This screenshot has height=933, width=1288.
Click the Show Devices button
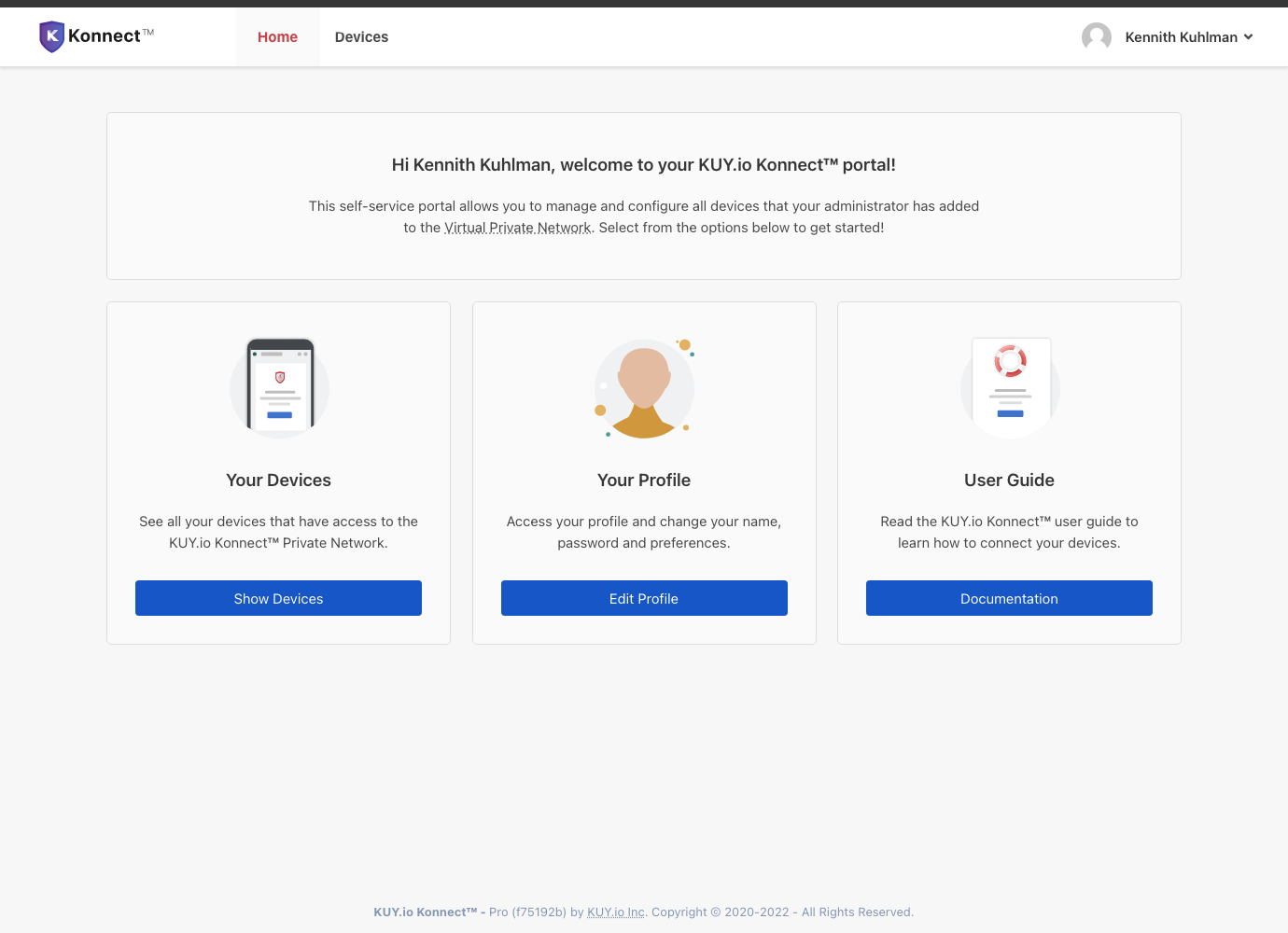[x=278, y=598]
